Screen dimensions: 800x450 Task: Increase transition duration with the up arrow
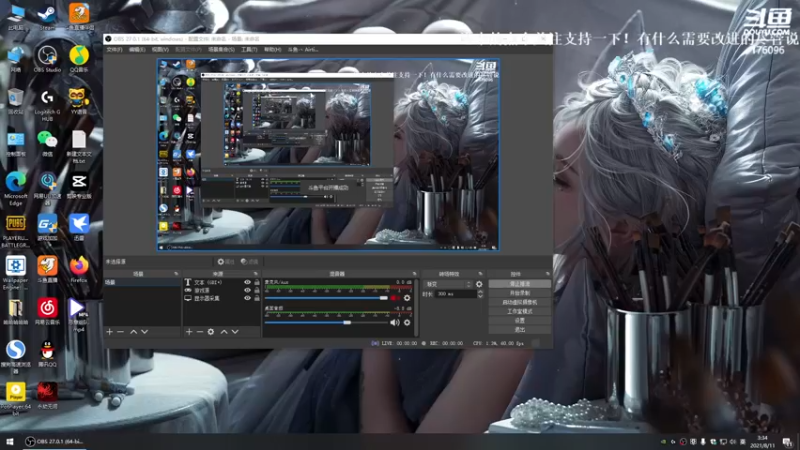[x=480, y=292]
